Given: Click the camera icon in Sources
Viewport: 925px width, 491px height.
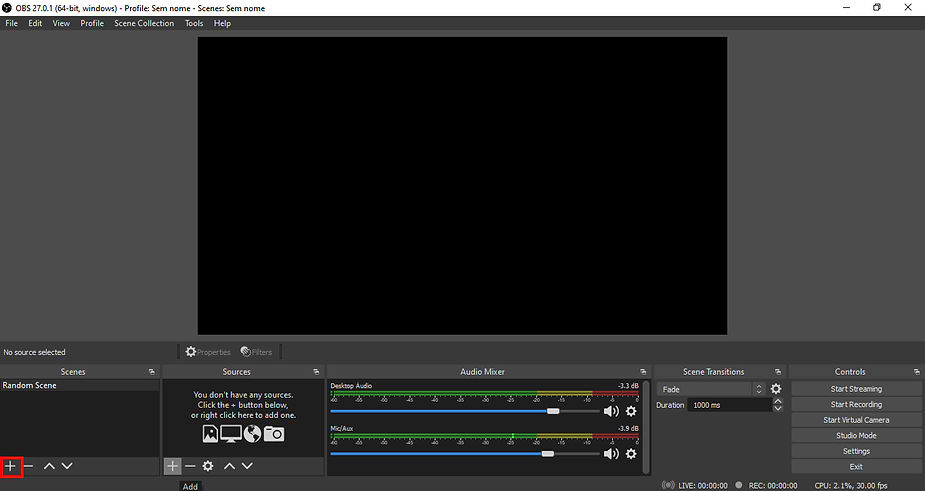Looking at the screenshot, I should 274,434.
